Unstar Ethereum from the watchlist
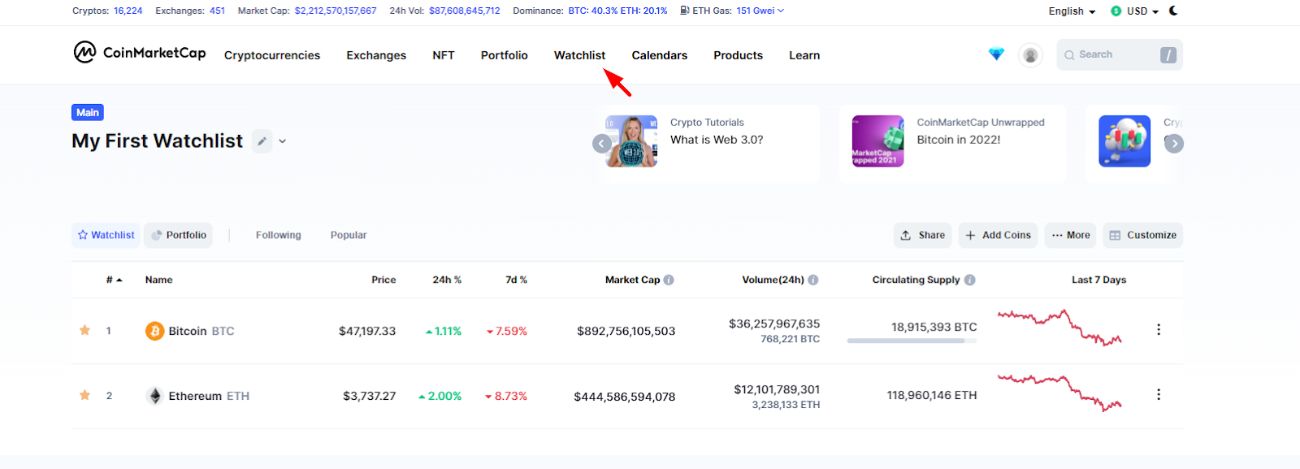This screenshot has height=469, width=1300. (x=85, y=395)
